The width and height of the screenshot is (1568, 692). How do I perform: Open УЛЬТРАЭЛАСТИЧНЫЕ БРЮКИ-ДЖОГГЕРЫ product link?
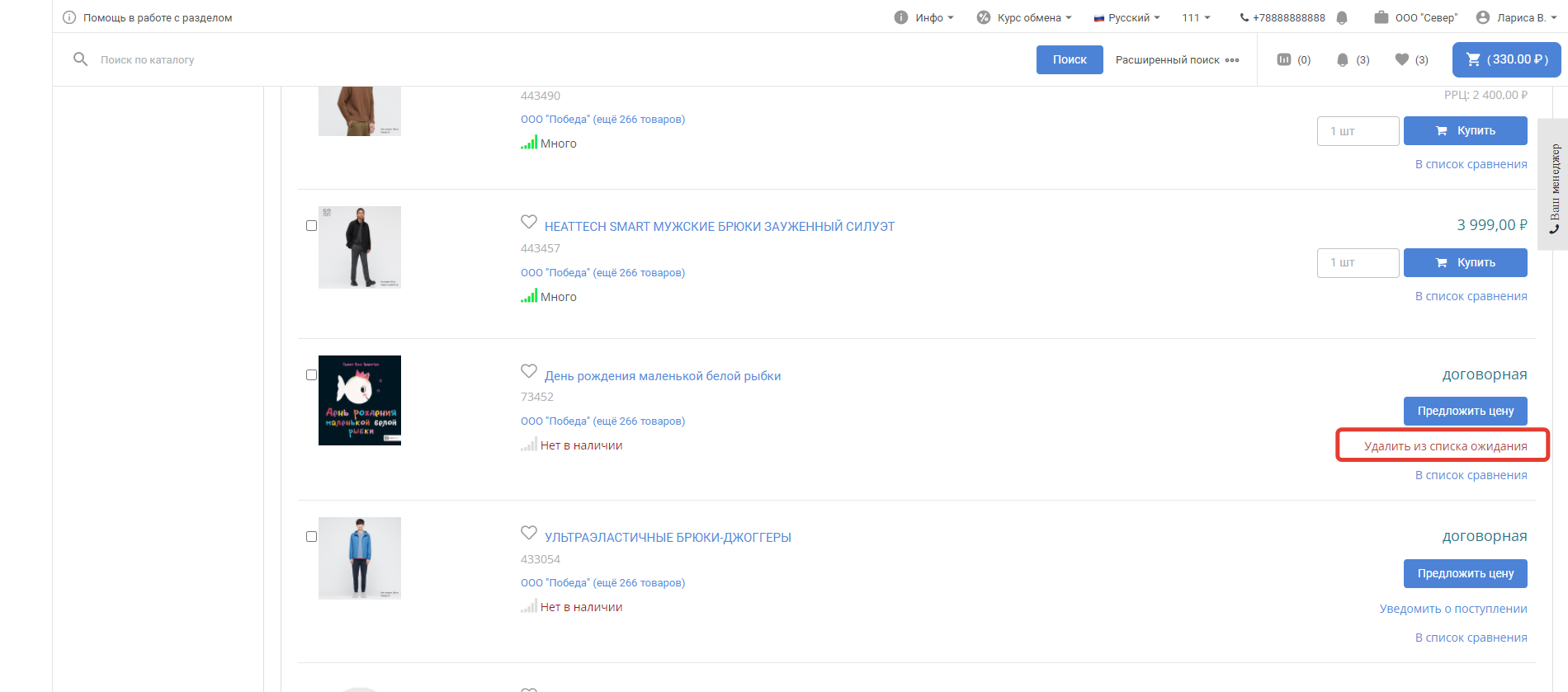tap(668, 537)
